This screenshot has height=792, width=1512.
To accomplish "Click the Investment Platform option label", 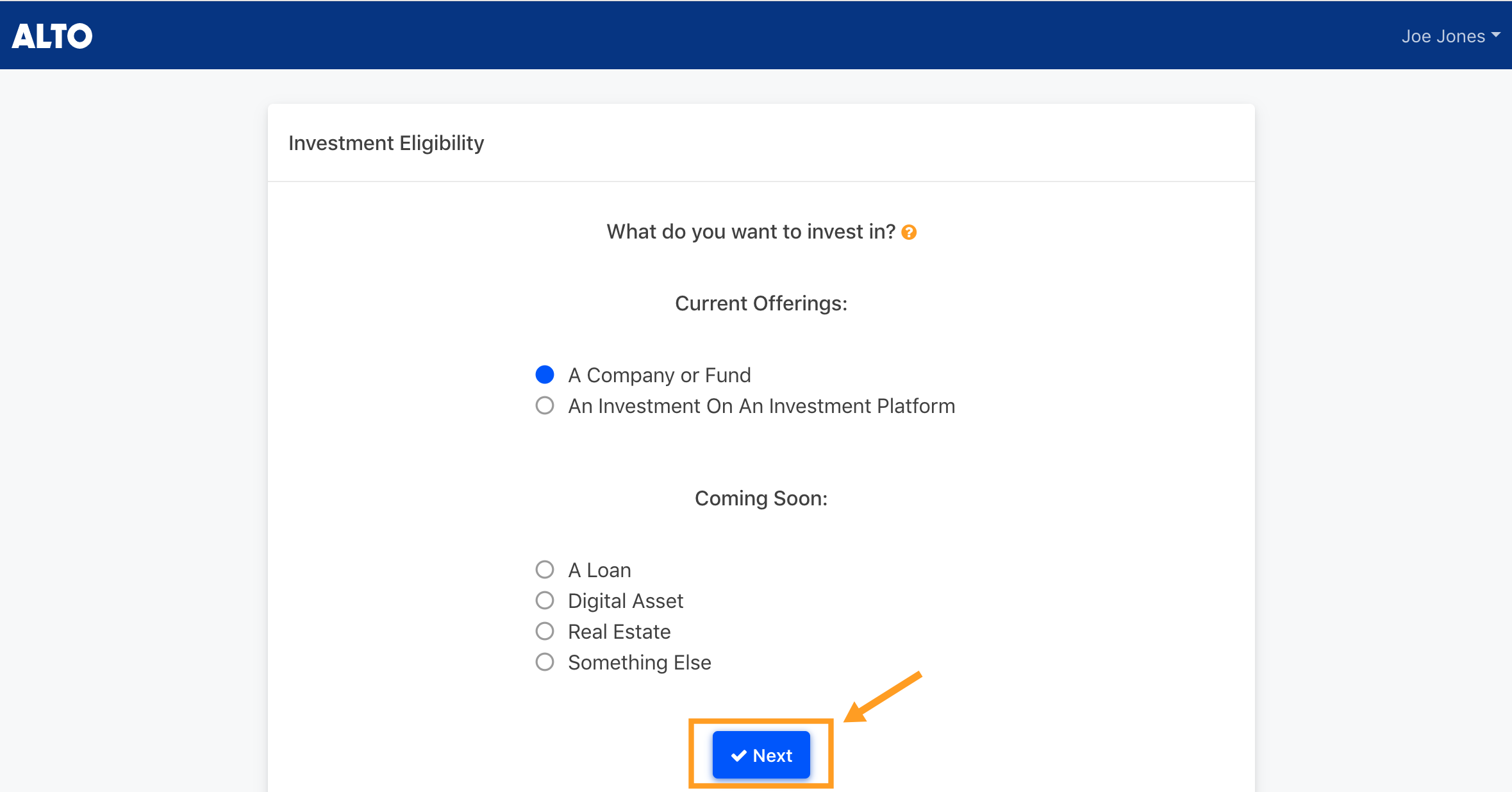I will pyautogui.click(x=761, y=406).
